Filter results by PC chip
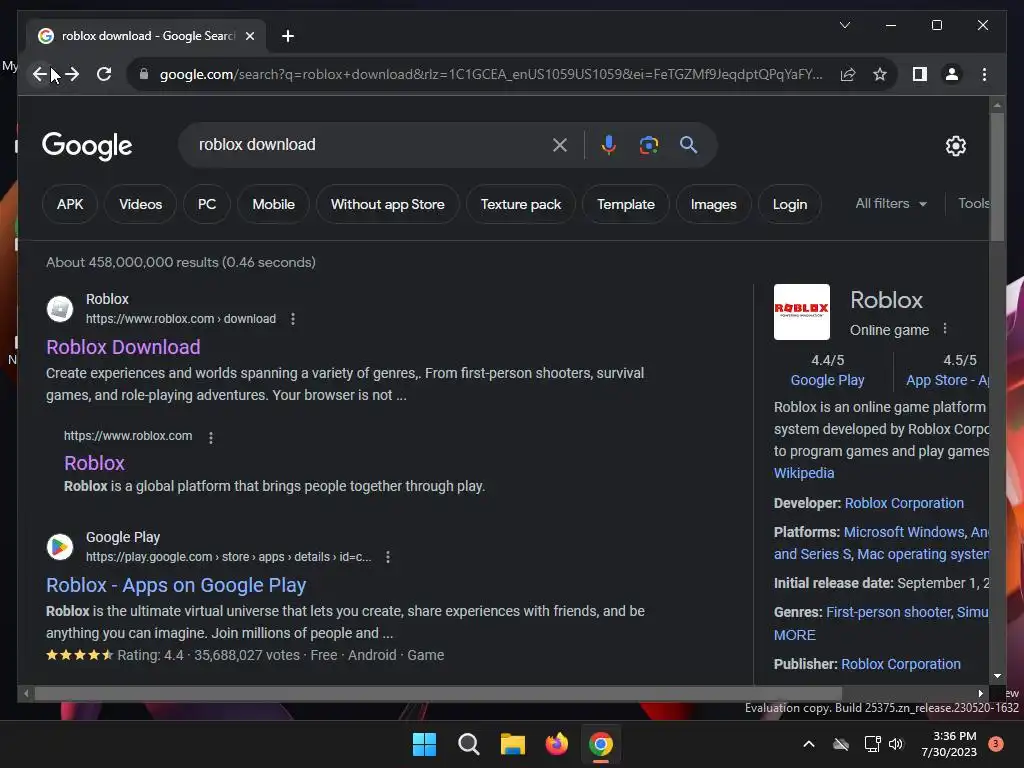1024x768 pixels. 207,204
